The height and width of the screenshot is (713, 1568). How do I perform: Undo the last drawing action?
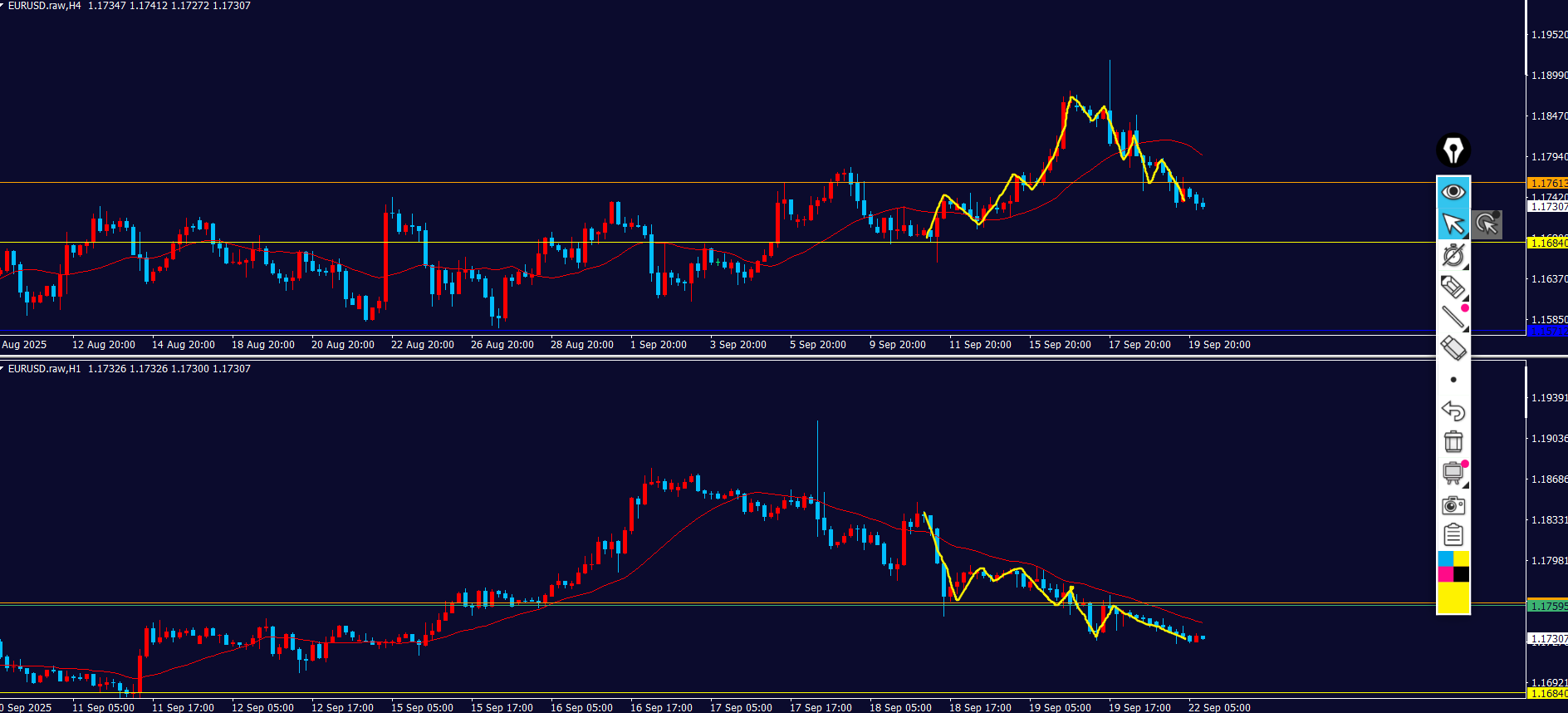[x=1453, y=411]
